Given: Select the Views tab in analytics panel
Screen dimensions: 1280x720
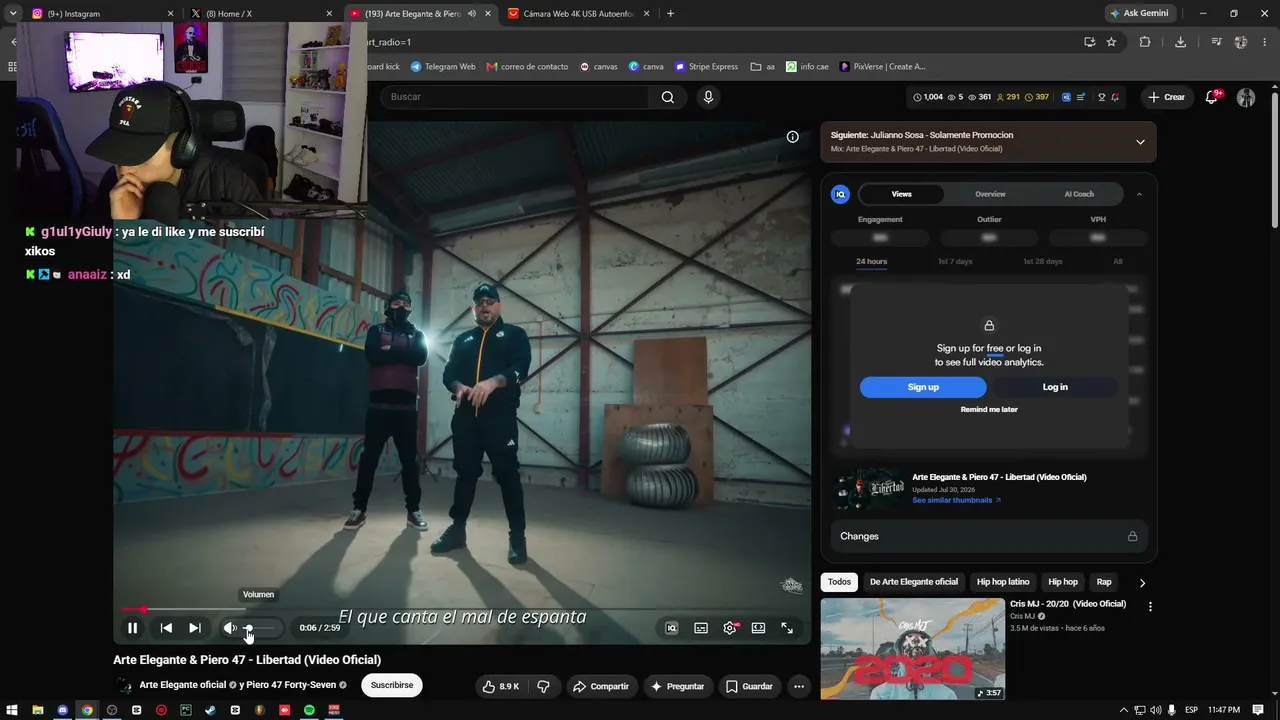Looking at the screenshot, I should coord(901,194).
